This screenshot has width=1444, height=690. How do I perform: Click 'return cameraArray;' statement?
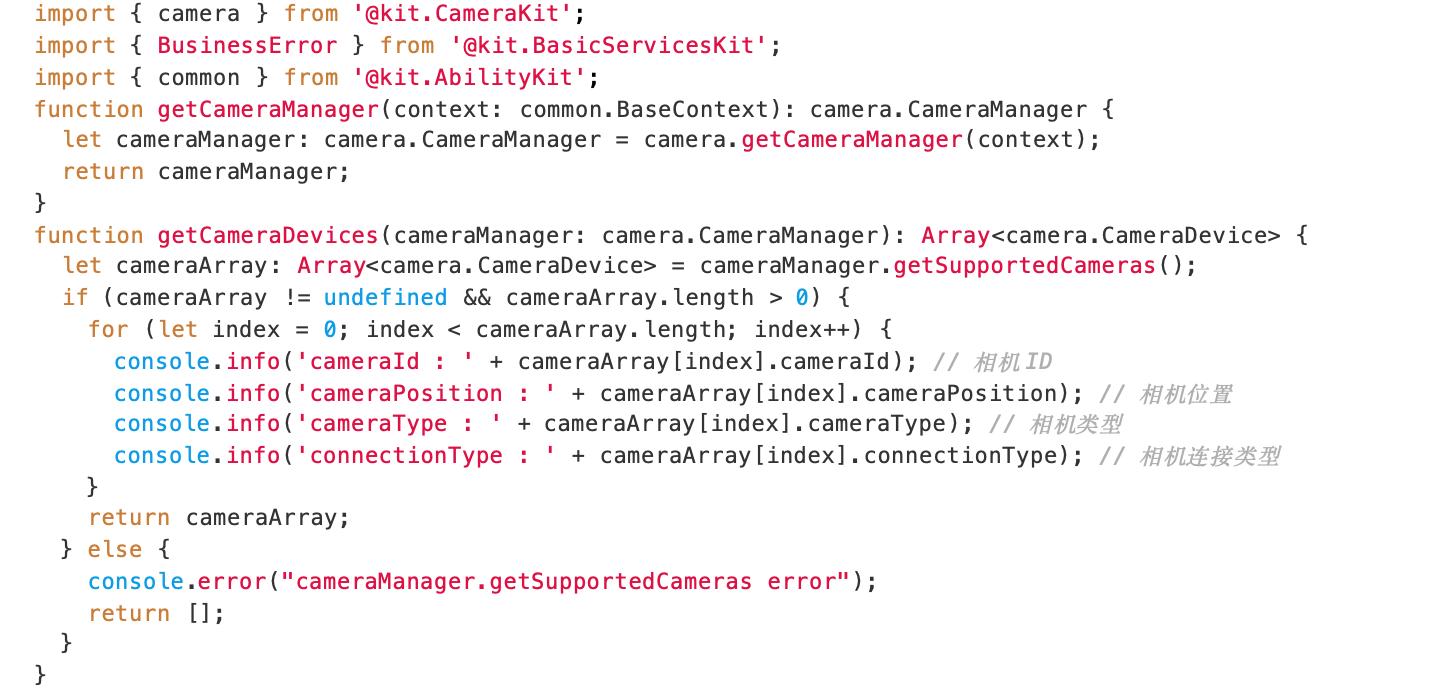219,518
